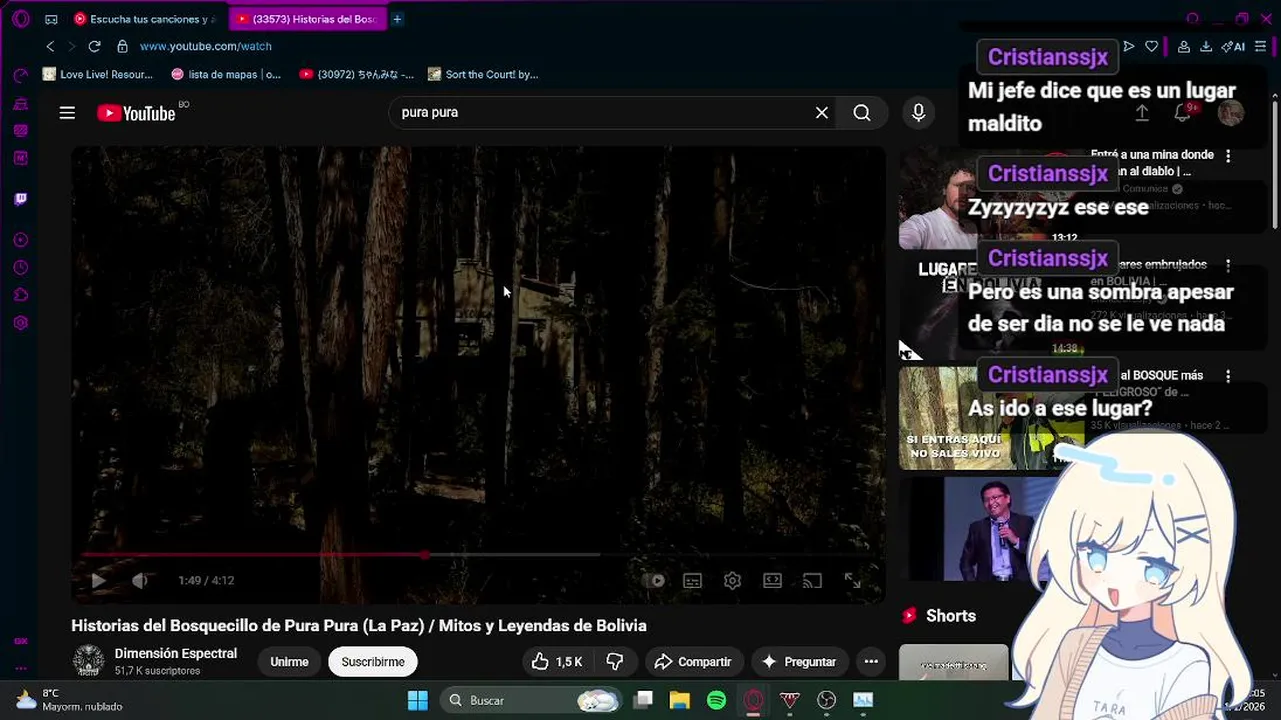The width and height of the screenshot is (1281, 720).
Task: Click the heart bookmark icon in address bar
Action: click(1152, 46)
